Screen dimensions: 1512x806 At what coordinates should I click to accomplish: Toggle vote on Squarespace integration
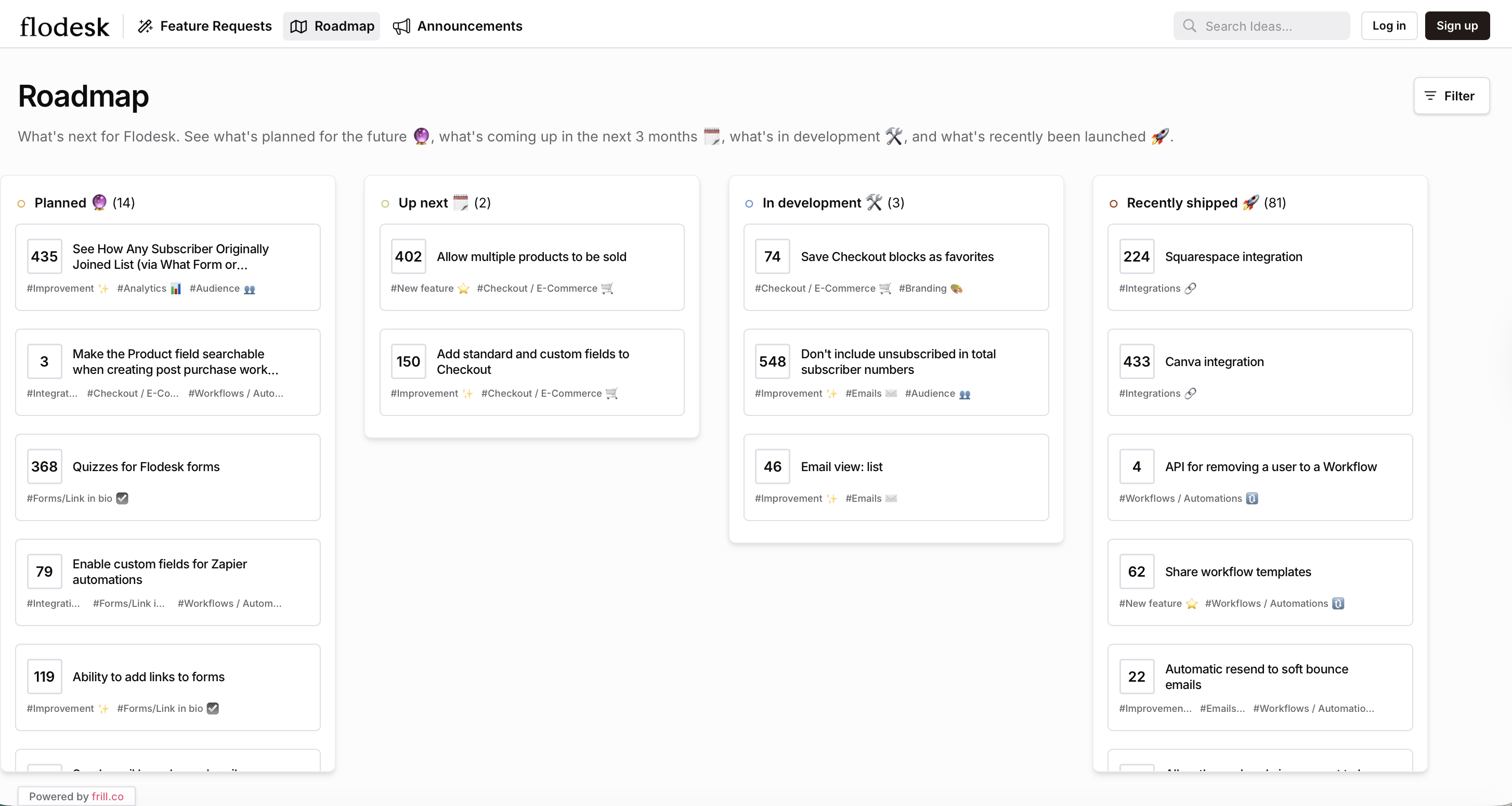pos(1137,256)
